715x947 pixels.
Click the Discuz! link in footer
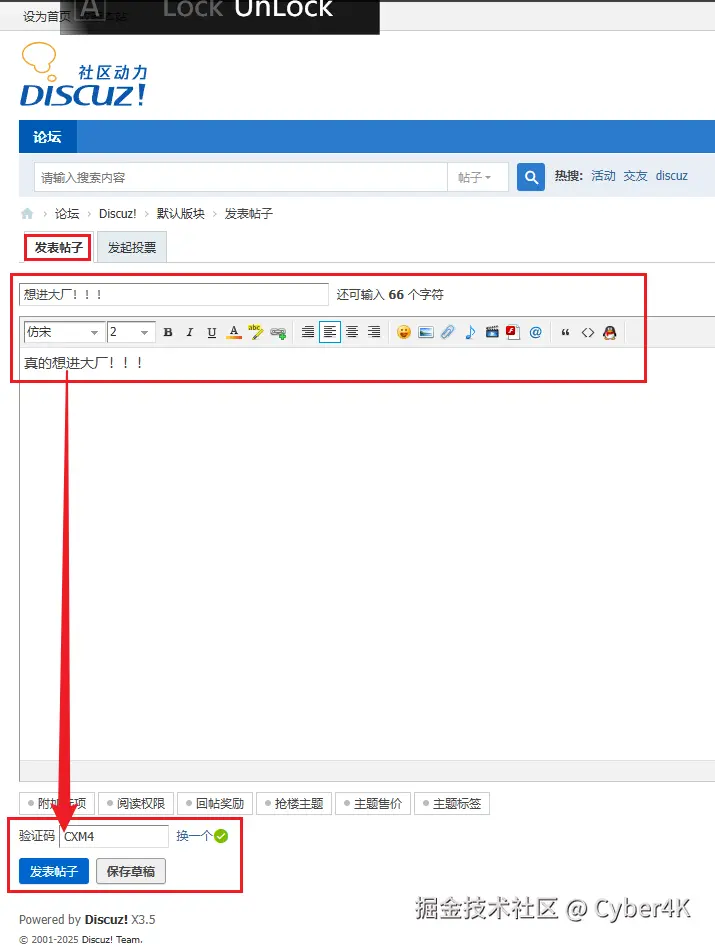click(x=106, y=919)
